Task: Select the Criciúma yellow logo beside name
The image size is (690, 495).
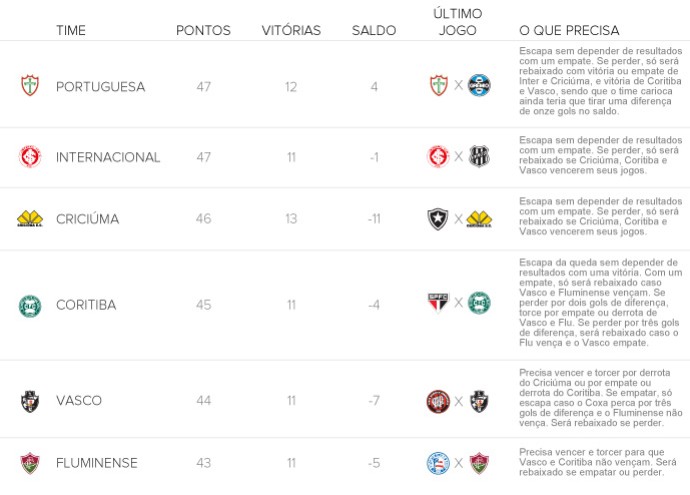Action: click(30, 218)
